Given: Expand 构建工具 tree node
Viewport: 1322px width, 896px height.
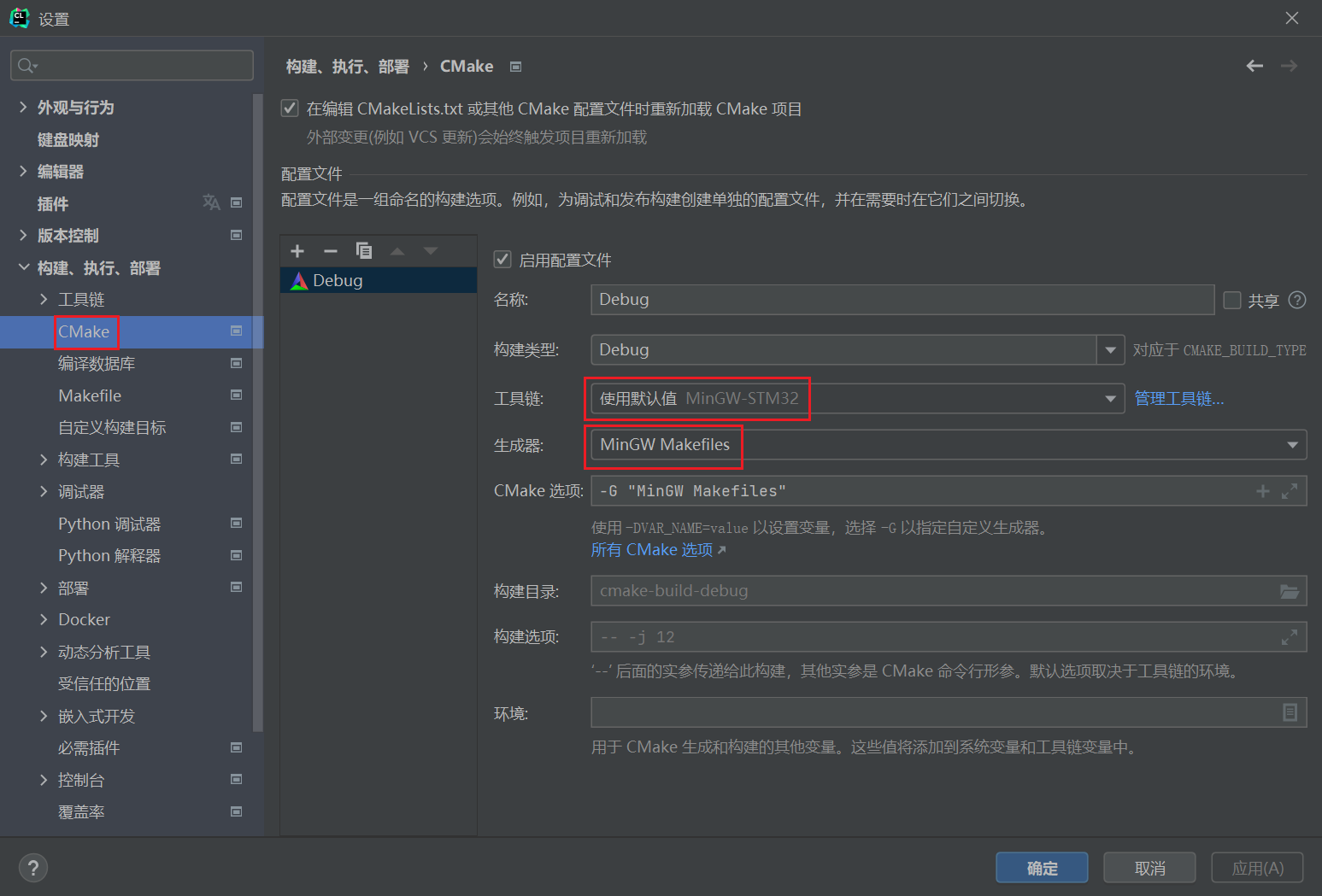Looking at the screenshot, I should (x=44, y=460).
